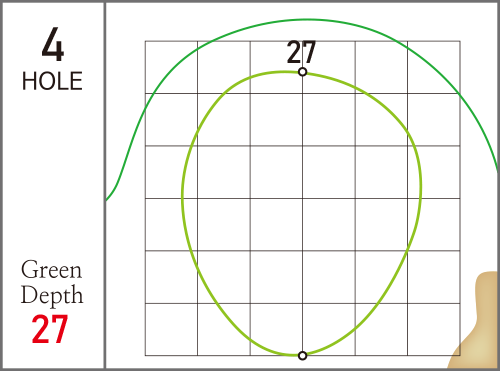Click the bottom green edge marker circle

click(x=302, y=356)
